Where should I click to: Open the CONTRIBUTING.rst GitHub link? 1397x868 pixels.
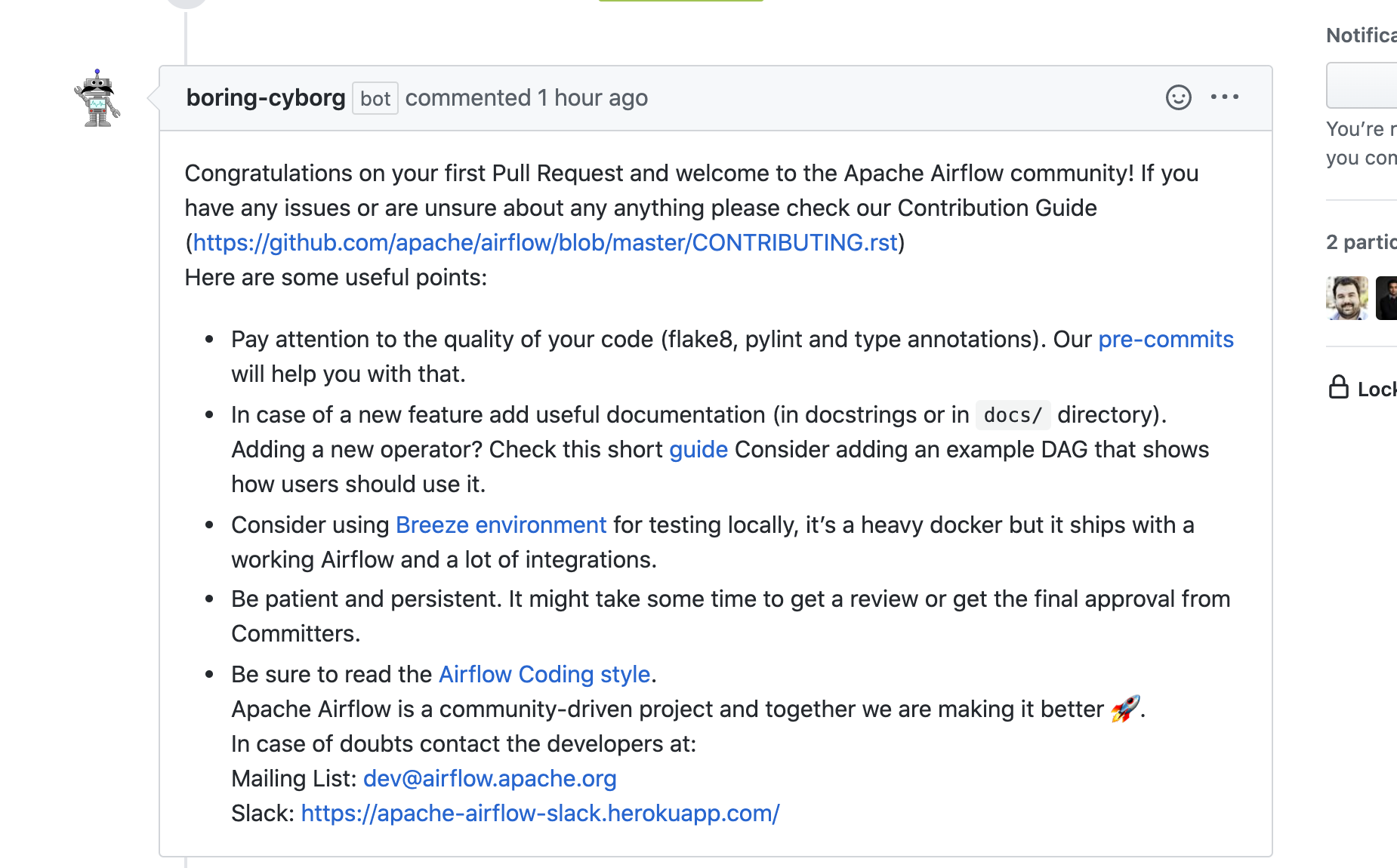545,242
